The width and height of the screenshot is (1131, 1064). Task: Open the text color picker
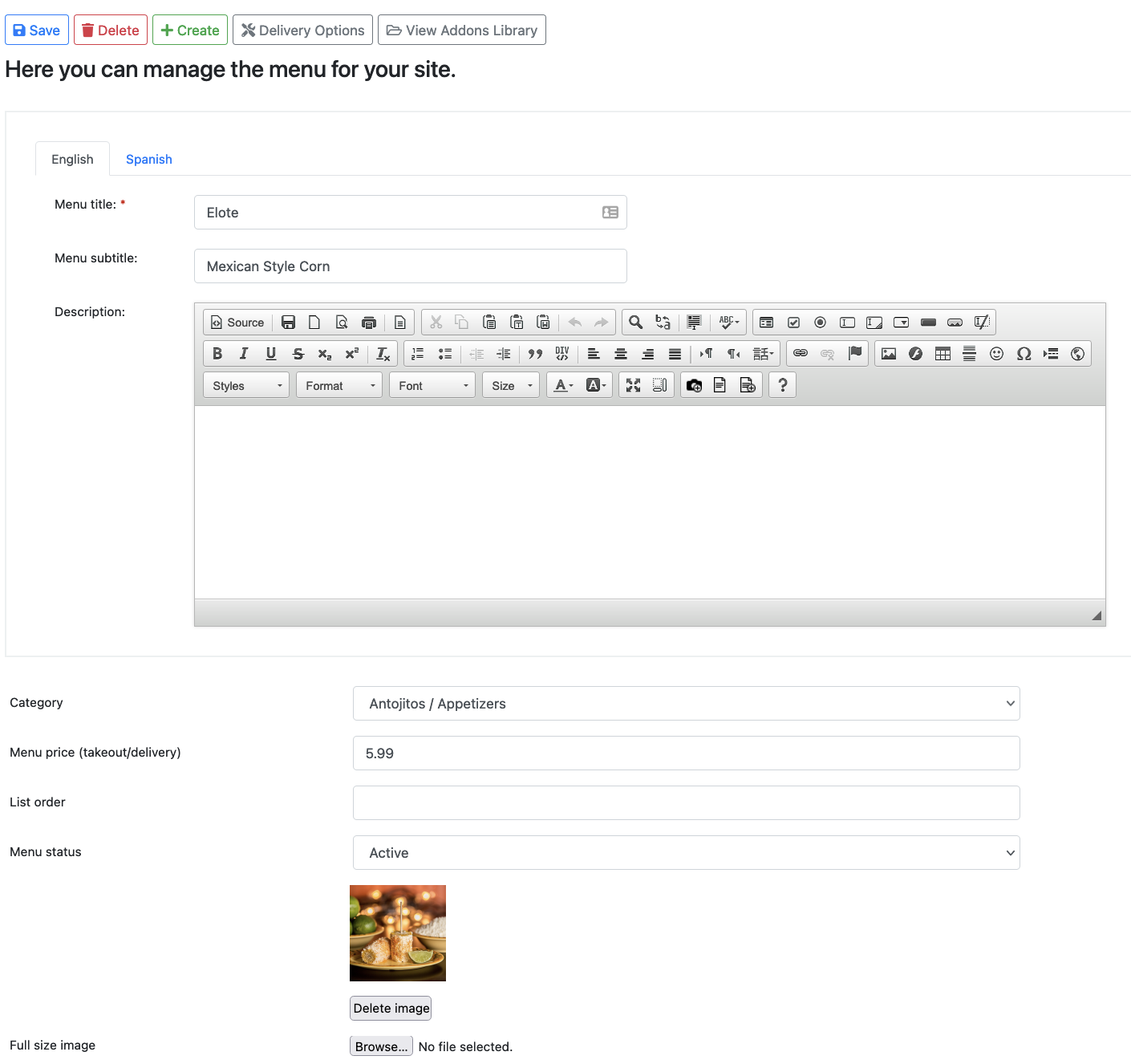(x=564, y=386)
